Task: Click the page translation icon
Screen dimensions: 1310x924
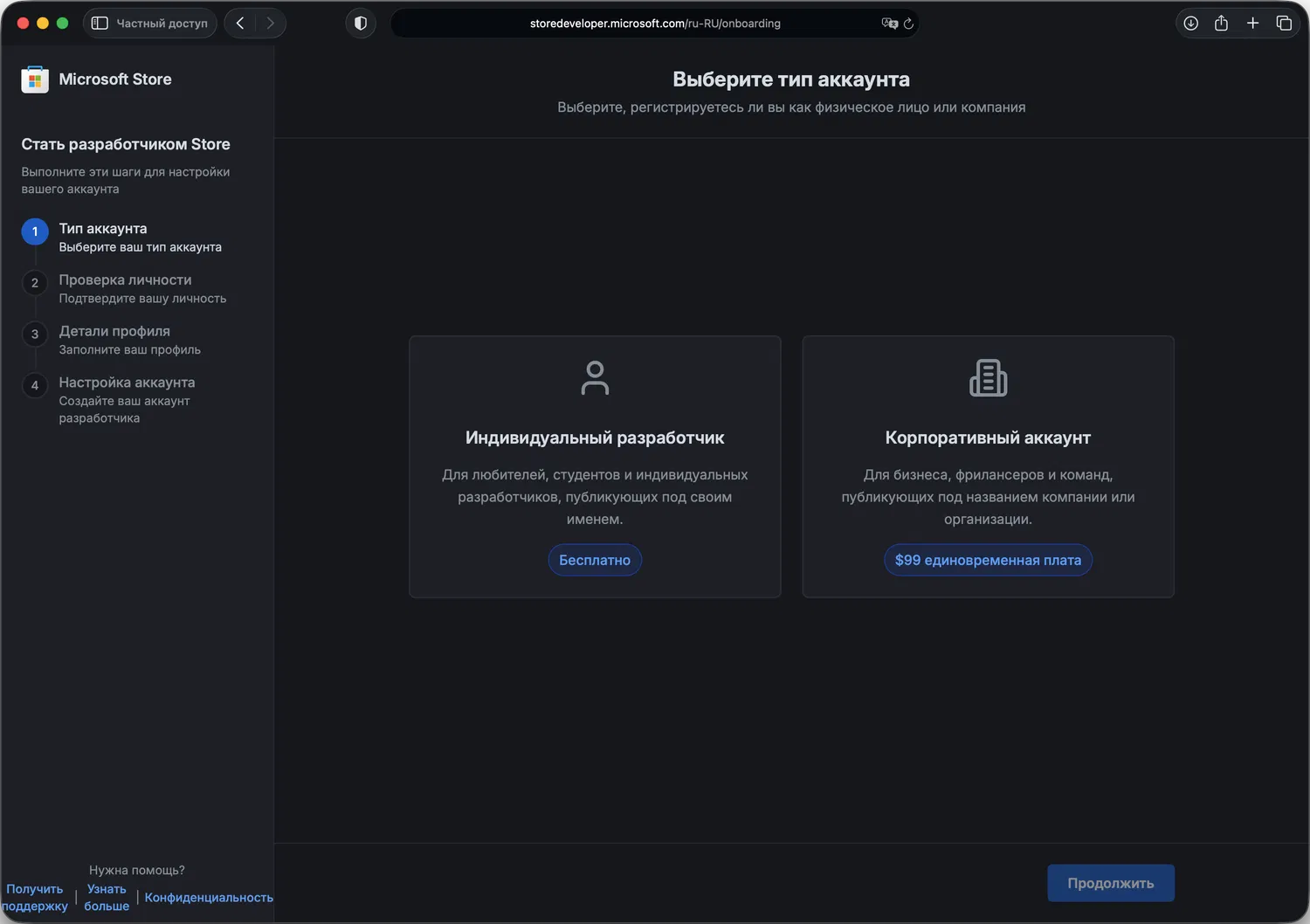Action: 889,24
